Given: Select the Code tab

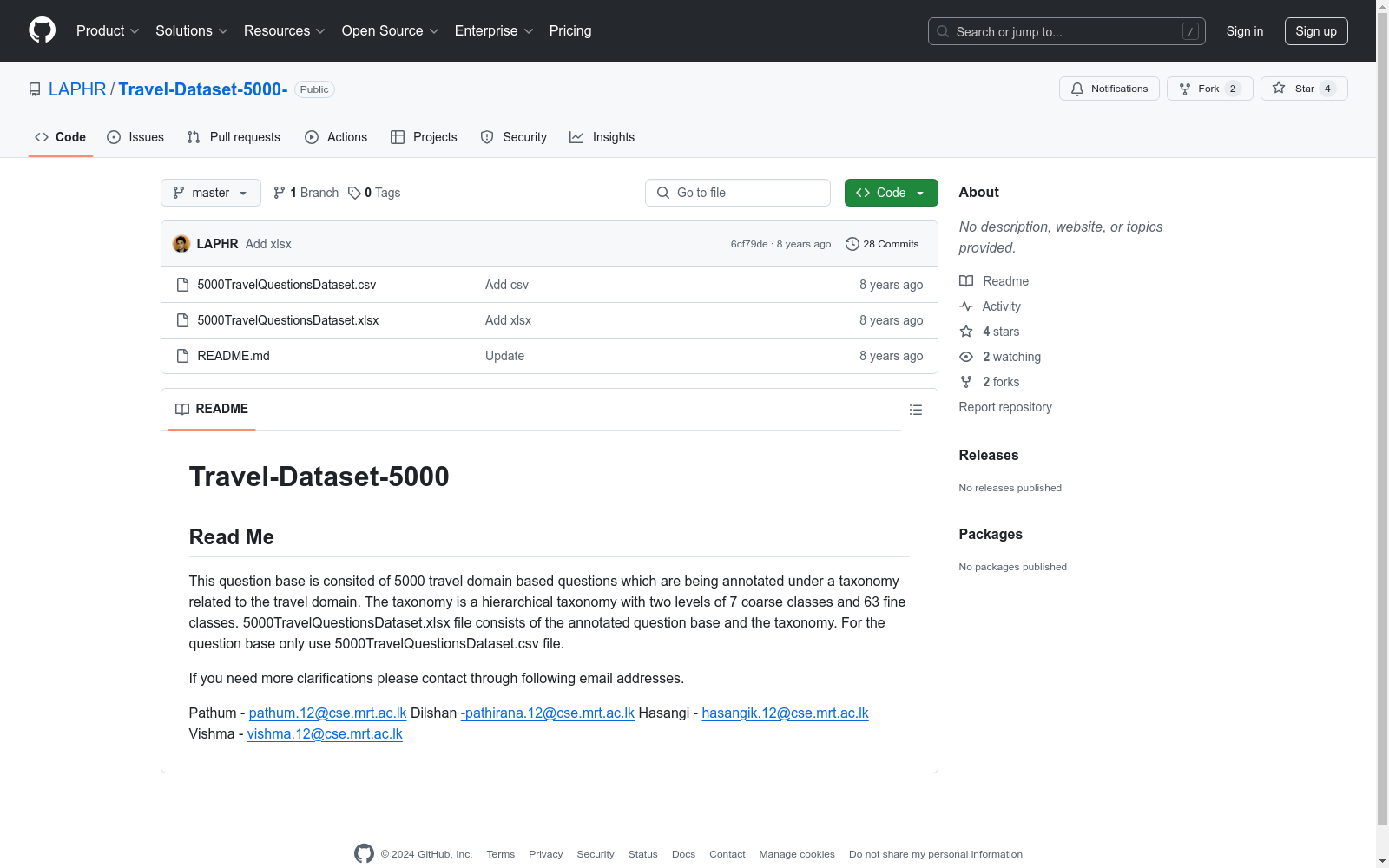Looking at the screenshot, I should pos(61,137).
